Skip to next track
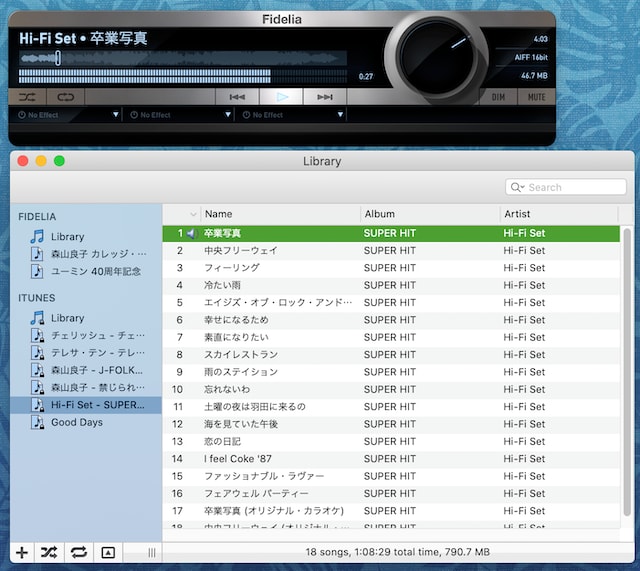Image resolution: width=640 pixels, height=571 pixels. click(x=325, y=97)
